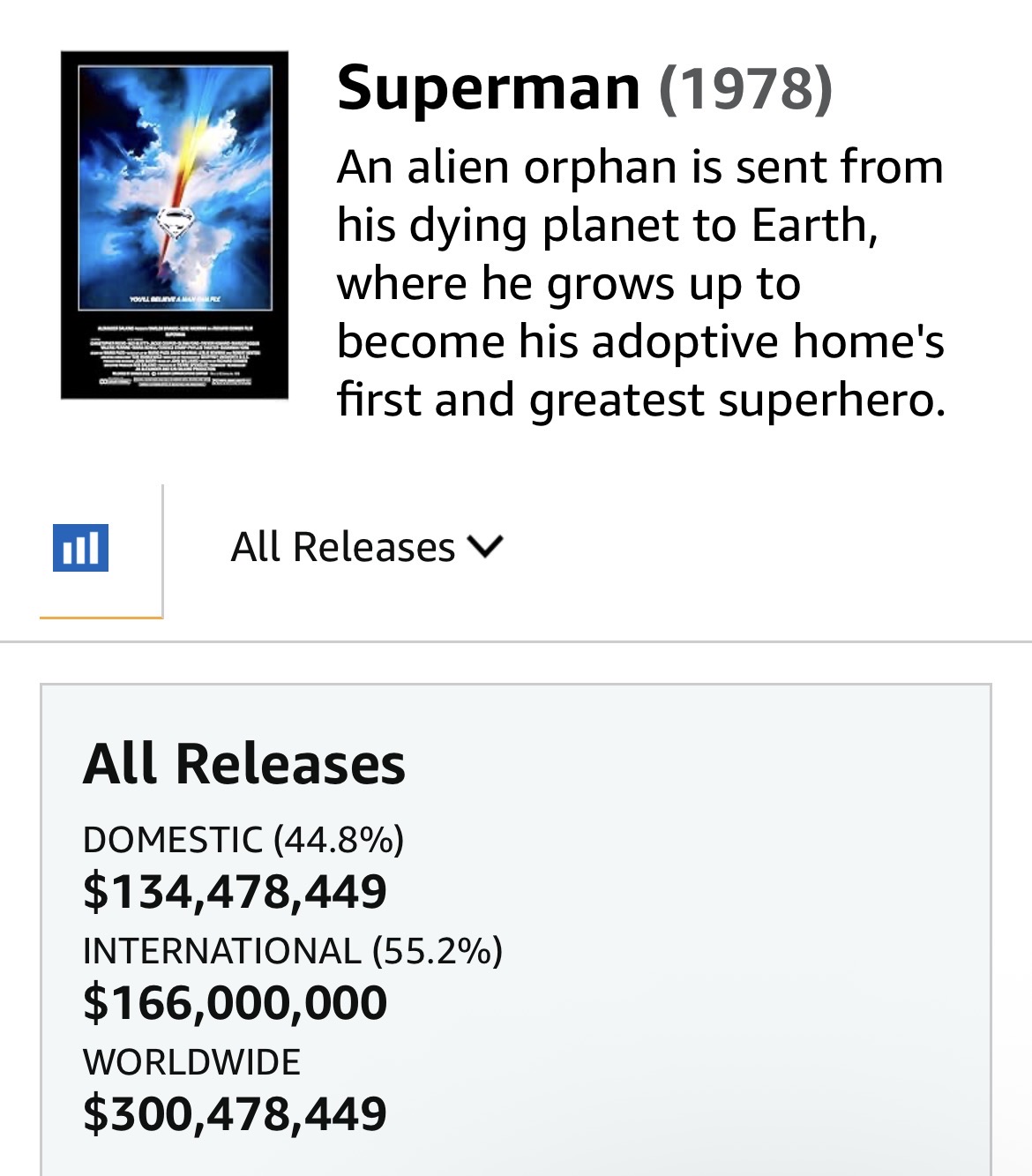The height and width of the screenshot is (1176, 1032).
Task: Click the word 'Earth' in the description
Action: coord(813,225)
